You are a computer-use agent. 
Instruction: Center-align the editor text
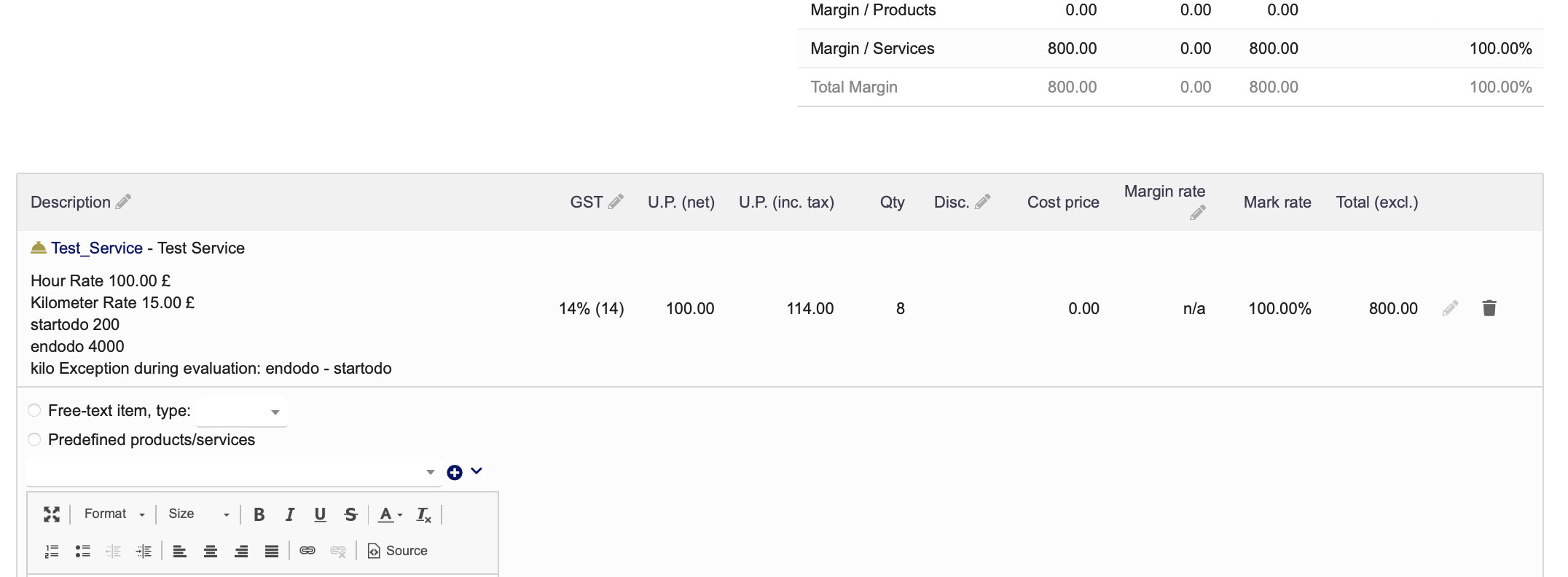pos(211,551)
